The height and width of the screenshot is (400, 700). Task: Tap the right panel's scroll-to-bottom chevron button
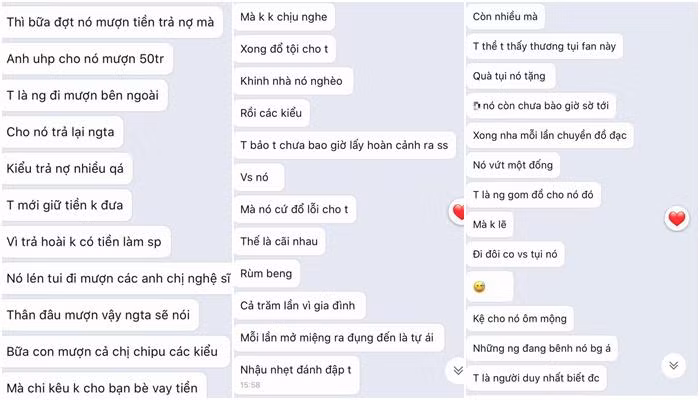(x=673, y=366)
